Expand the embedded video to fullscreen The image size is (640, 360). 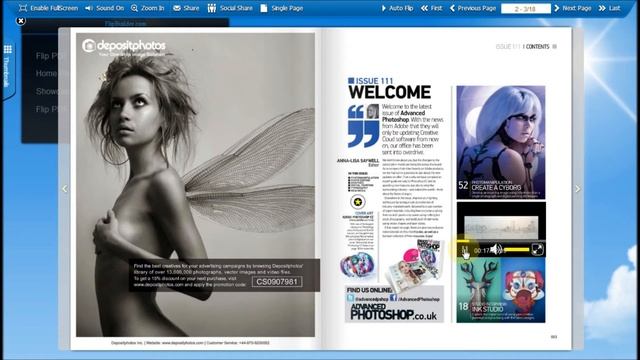coord(538,249)
